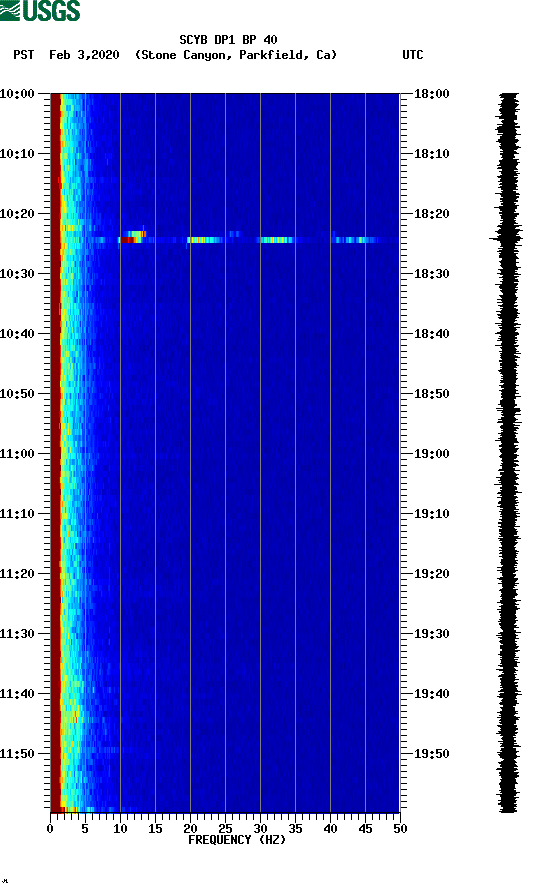Click the yellow burst between 20 and 25 Hz
Screen dimensions: 552x892
pos(204,240)
